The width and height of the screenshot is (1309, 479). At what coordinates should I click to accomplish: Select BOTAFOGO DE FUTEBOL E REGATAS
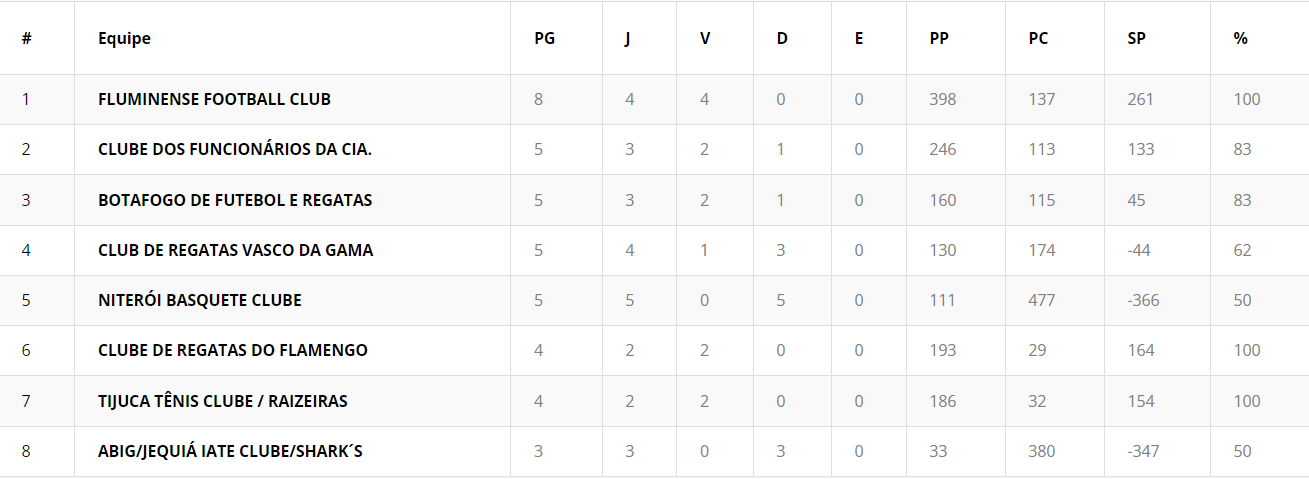point(235,200)
